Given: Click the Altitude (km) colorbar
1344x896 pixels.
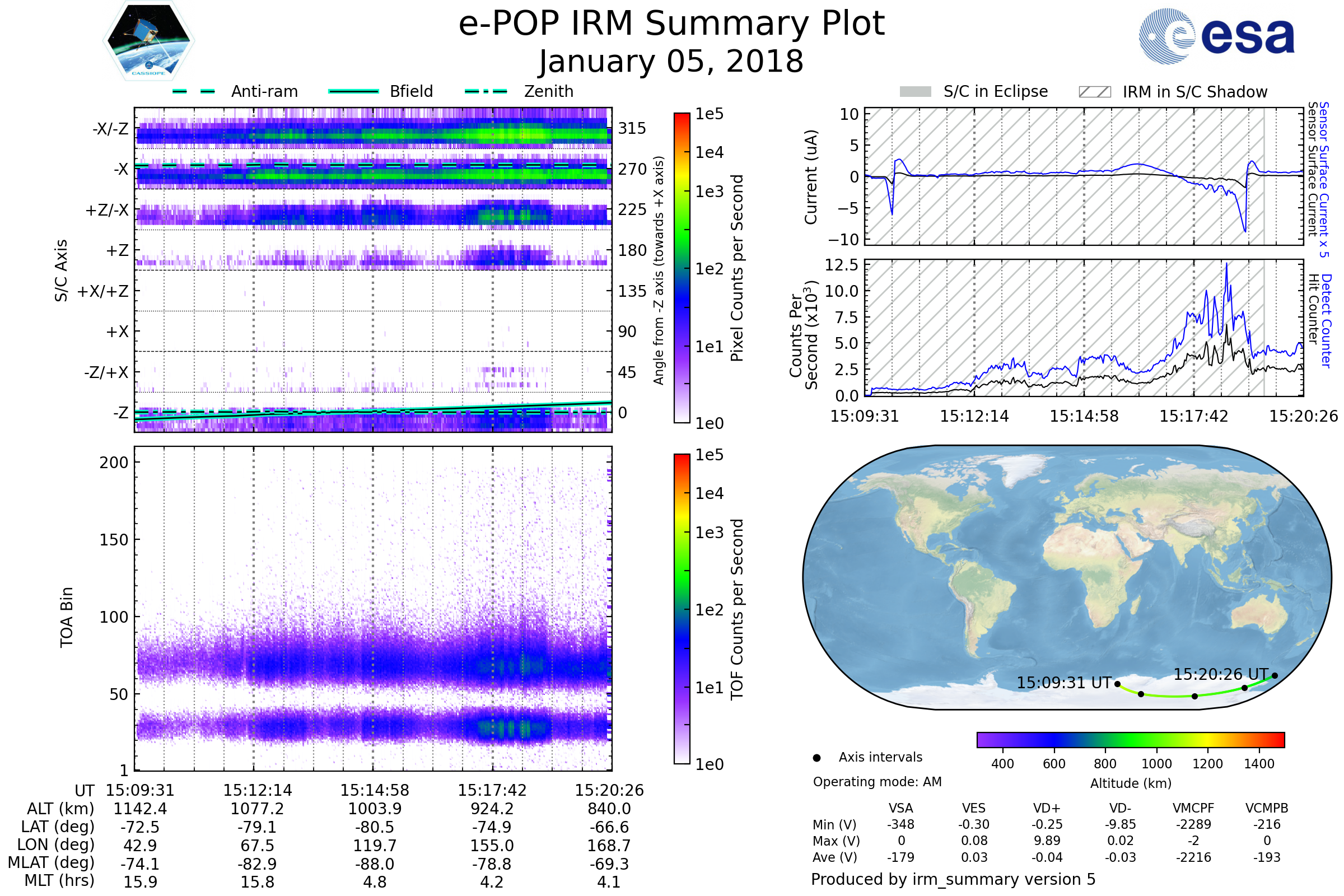Looking at the screenshot, I should pos(1130,739).
